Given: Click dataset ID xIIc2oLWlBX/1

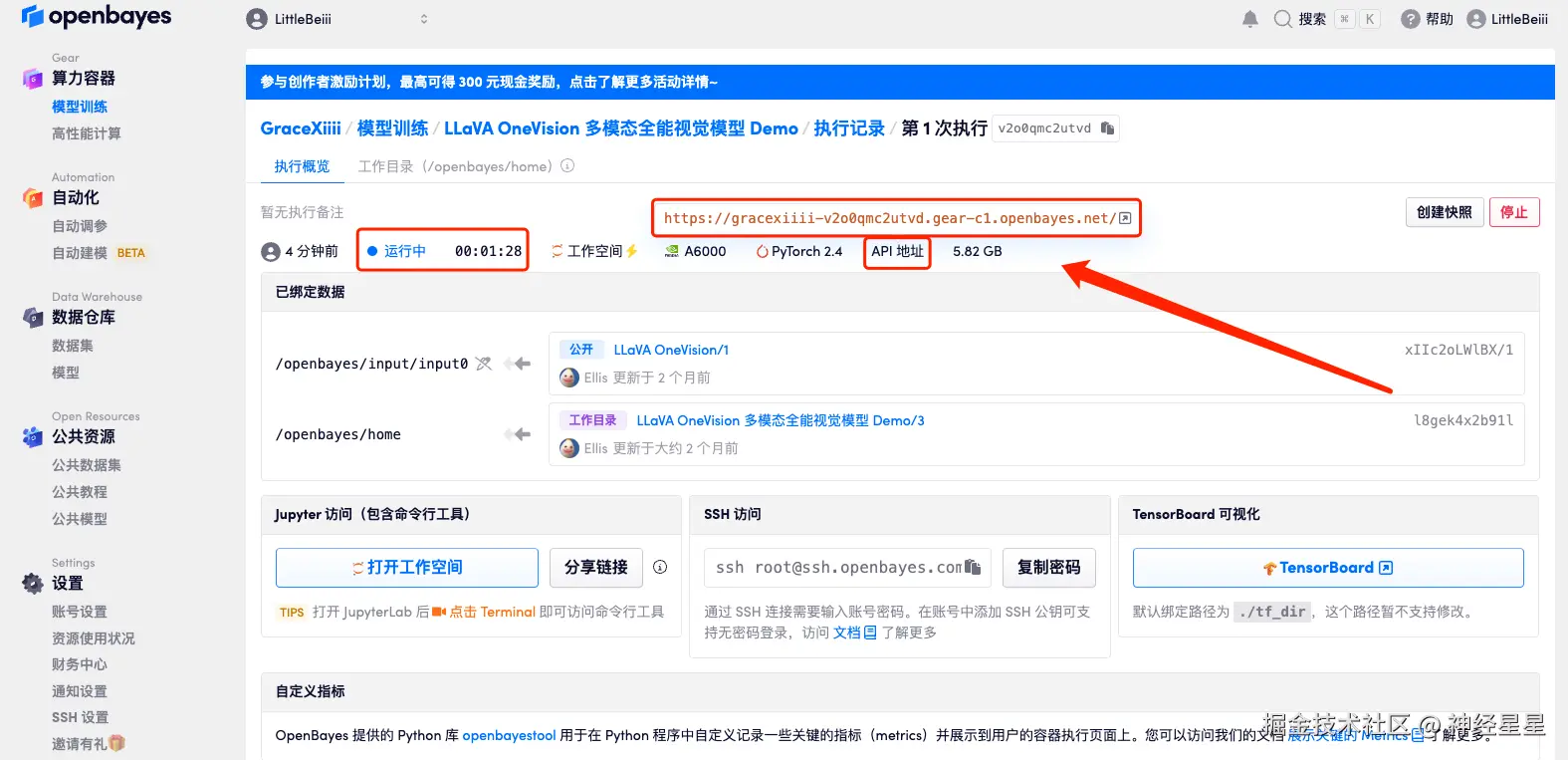Looking at the screenshot, I should (x=1458, y=350).
